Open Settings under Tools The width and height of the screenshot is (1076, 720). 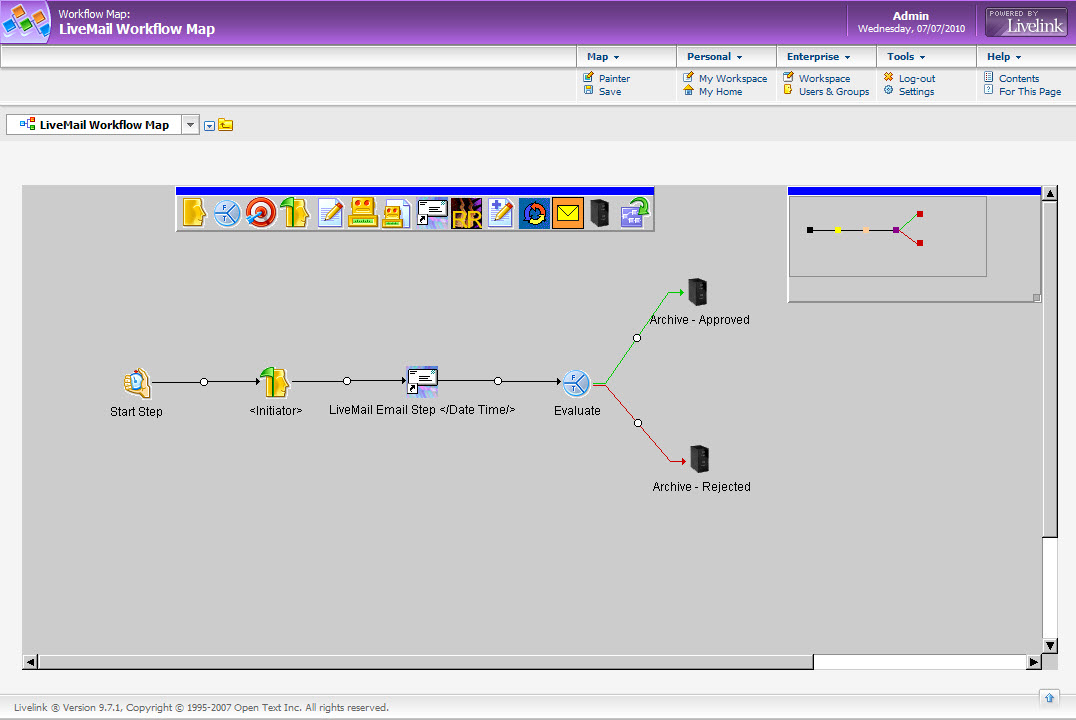(916, 92)
